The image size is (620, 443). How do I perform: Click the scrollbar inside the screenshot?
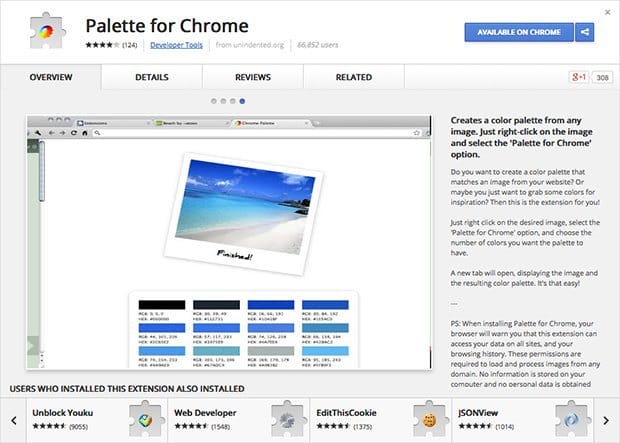click(42, 172)
